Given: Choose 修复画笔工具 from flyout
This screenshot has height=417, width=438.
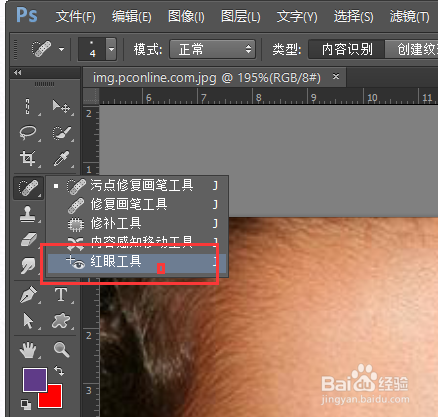Looking at the screenshot, I should pos(137,204).
